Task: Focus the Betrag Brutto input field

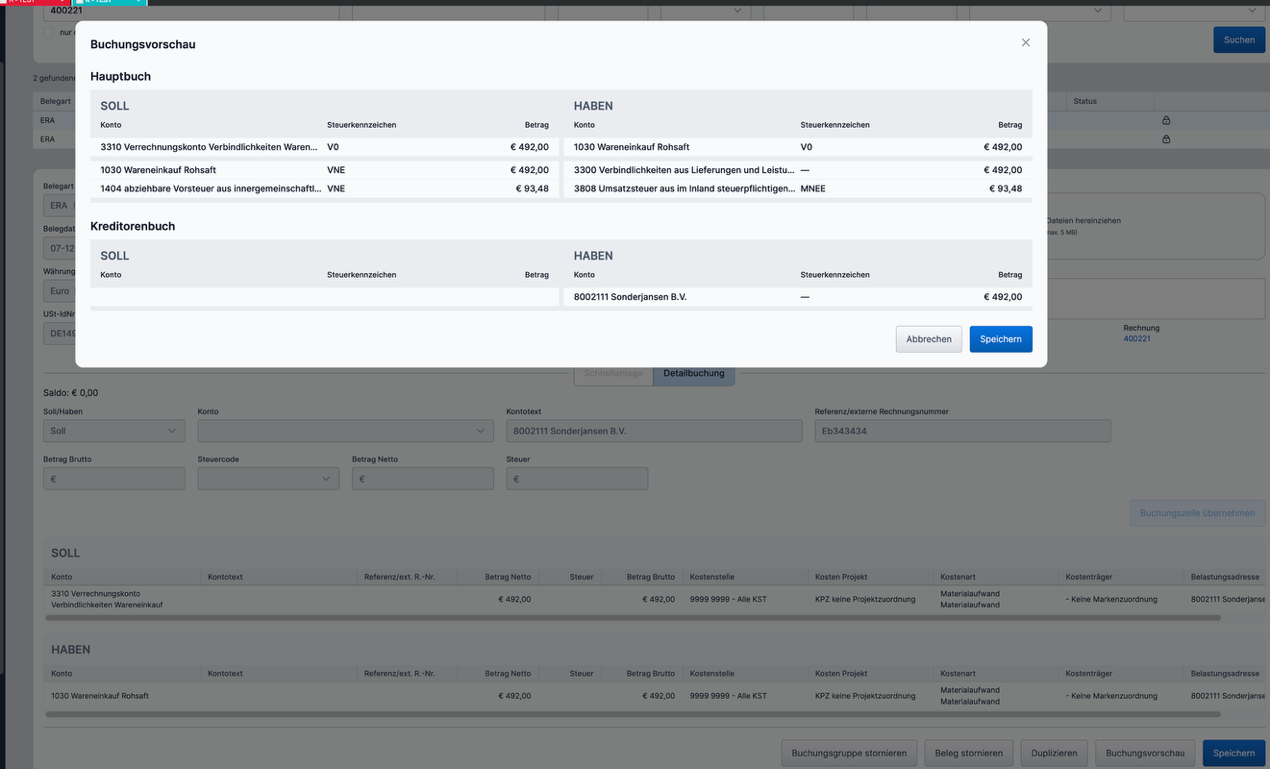Action: (114, 479)
